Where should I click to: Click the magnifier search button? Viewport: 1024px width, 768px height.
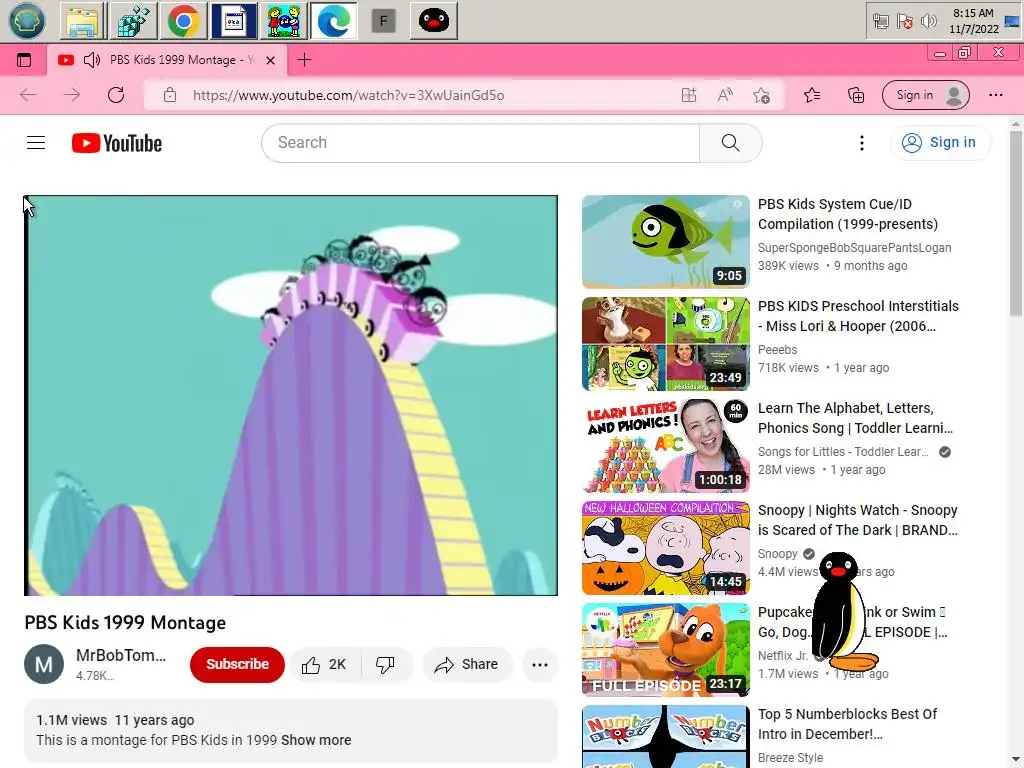pos(731,142)
